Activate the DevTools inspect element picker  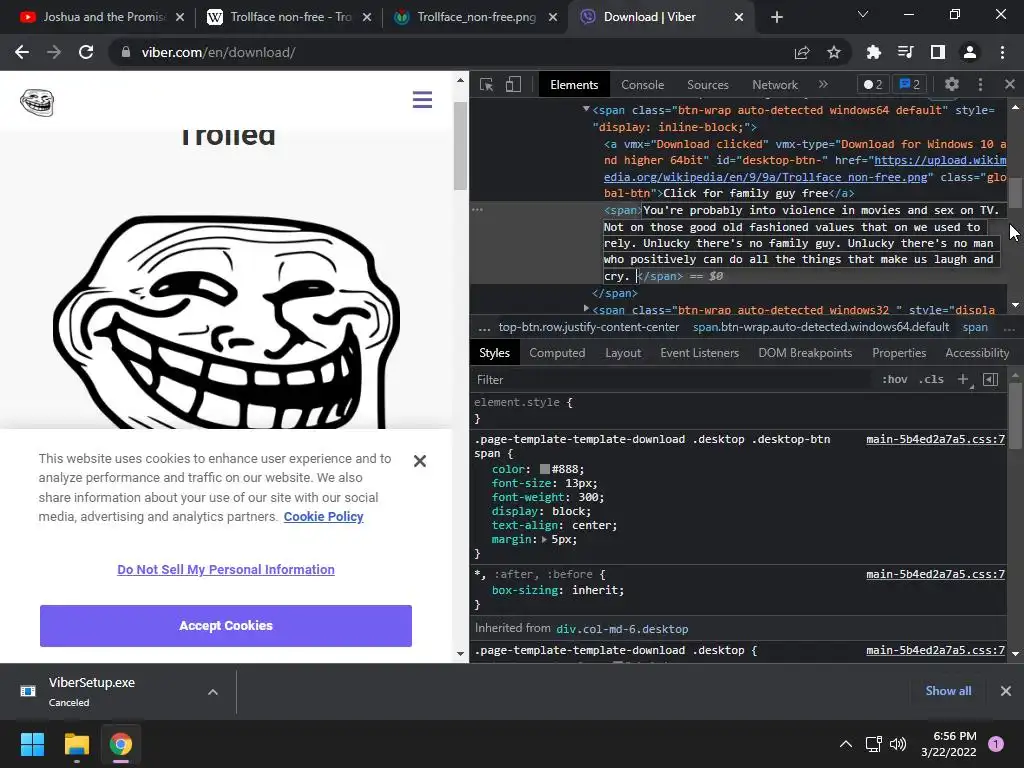coord(487,84)
